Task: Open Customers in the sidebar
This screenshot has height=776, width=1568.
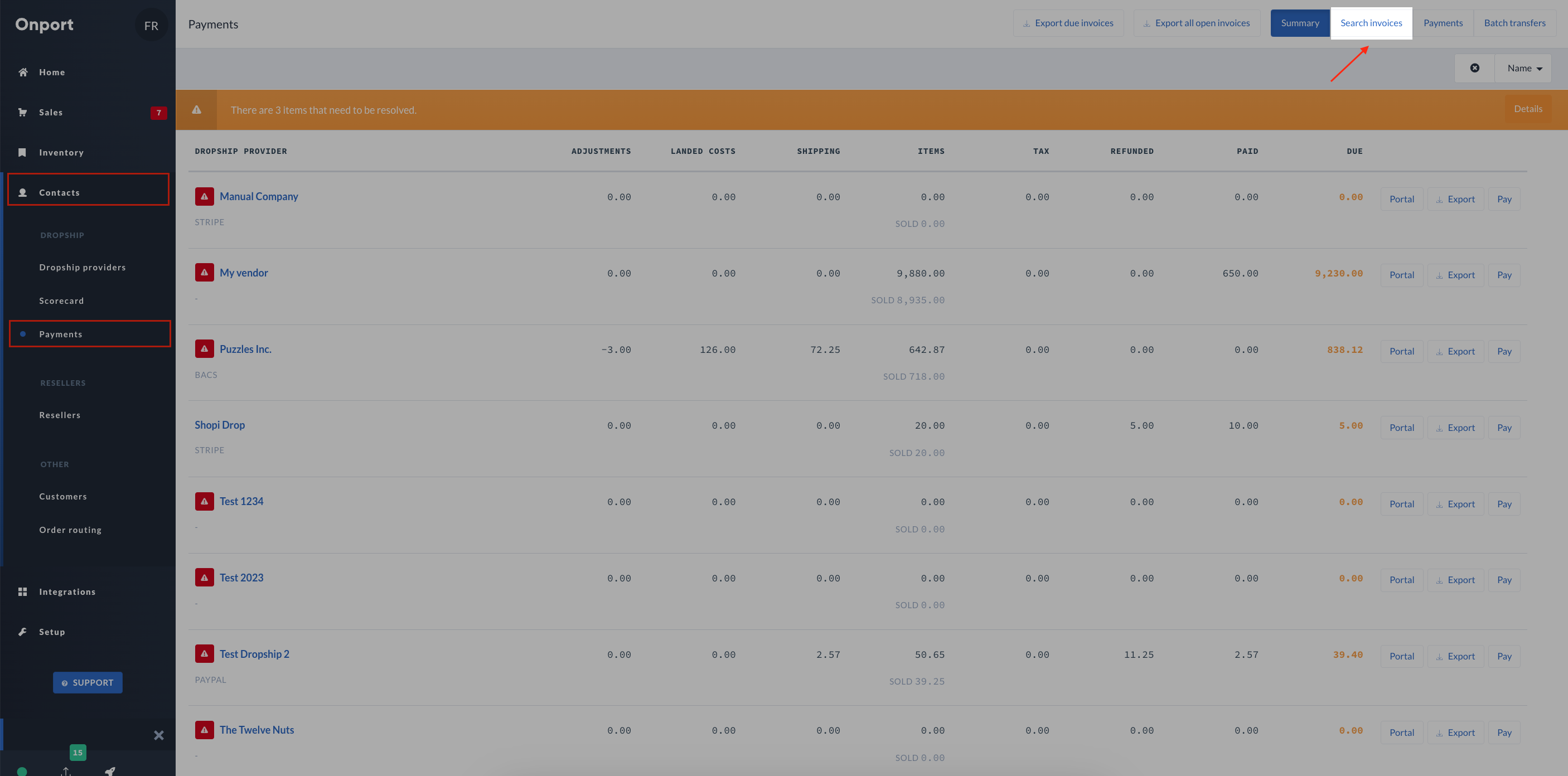Action: coord(62,497)
